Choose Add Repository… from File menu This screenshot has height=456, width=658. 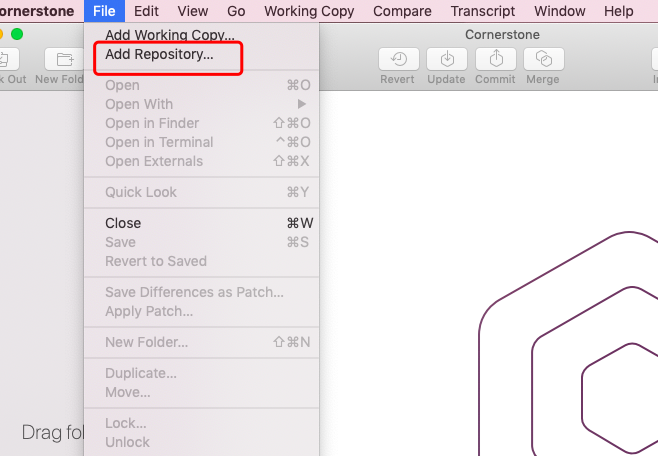click(x=201, y=54)
